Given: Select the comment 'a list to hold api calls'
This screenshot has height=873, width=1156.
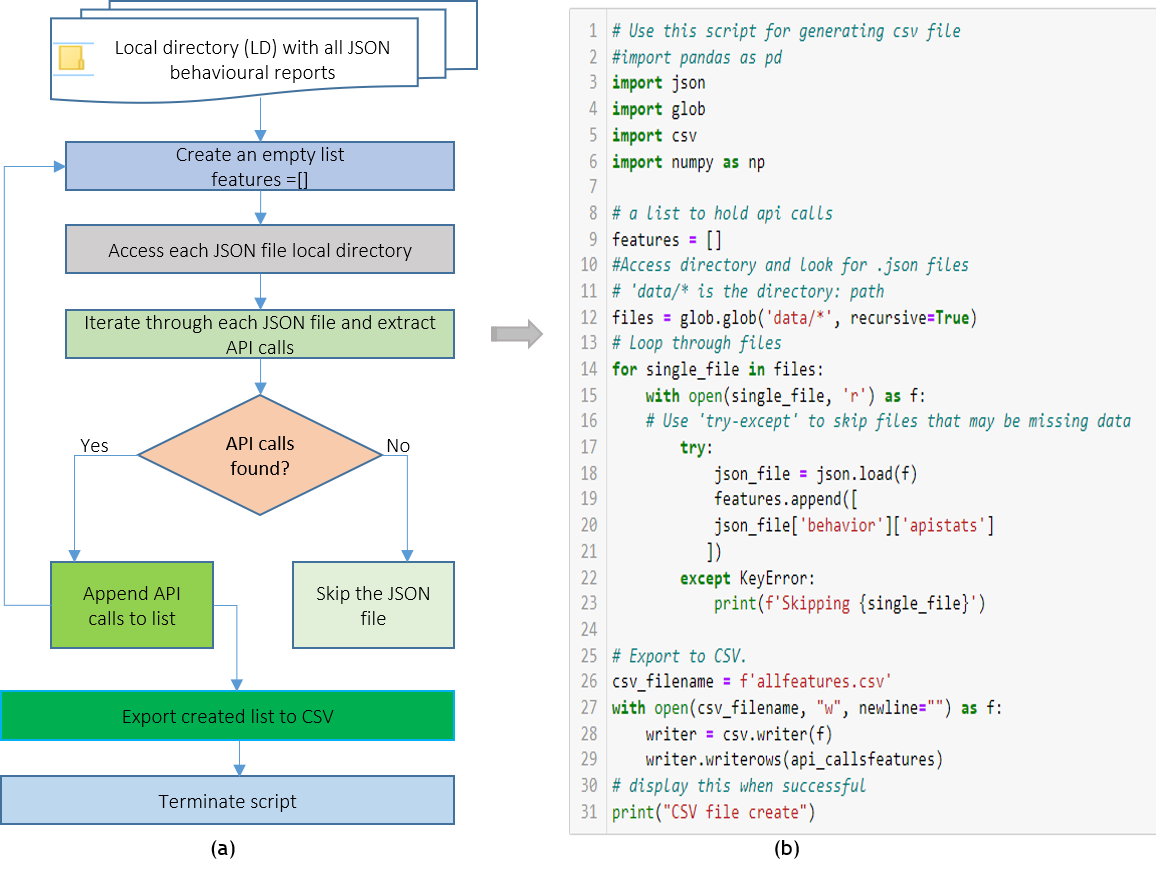Looking at the screenshot, I should click(x=722, y=214).
